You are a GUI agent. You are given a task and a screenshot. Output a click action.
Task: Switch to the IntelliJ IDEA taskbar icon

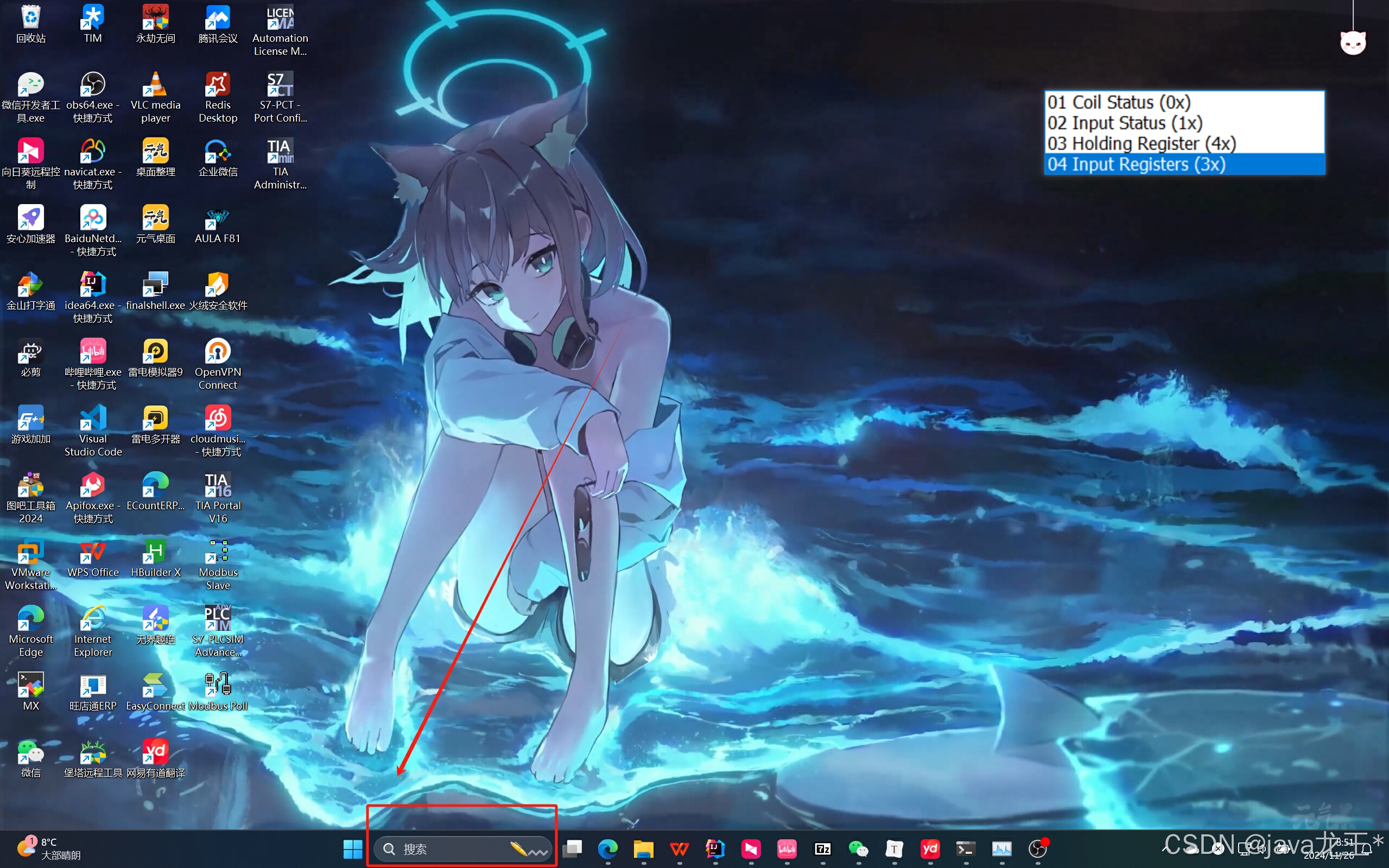[715, 848]
